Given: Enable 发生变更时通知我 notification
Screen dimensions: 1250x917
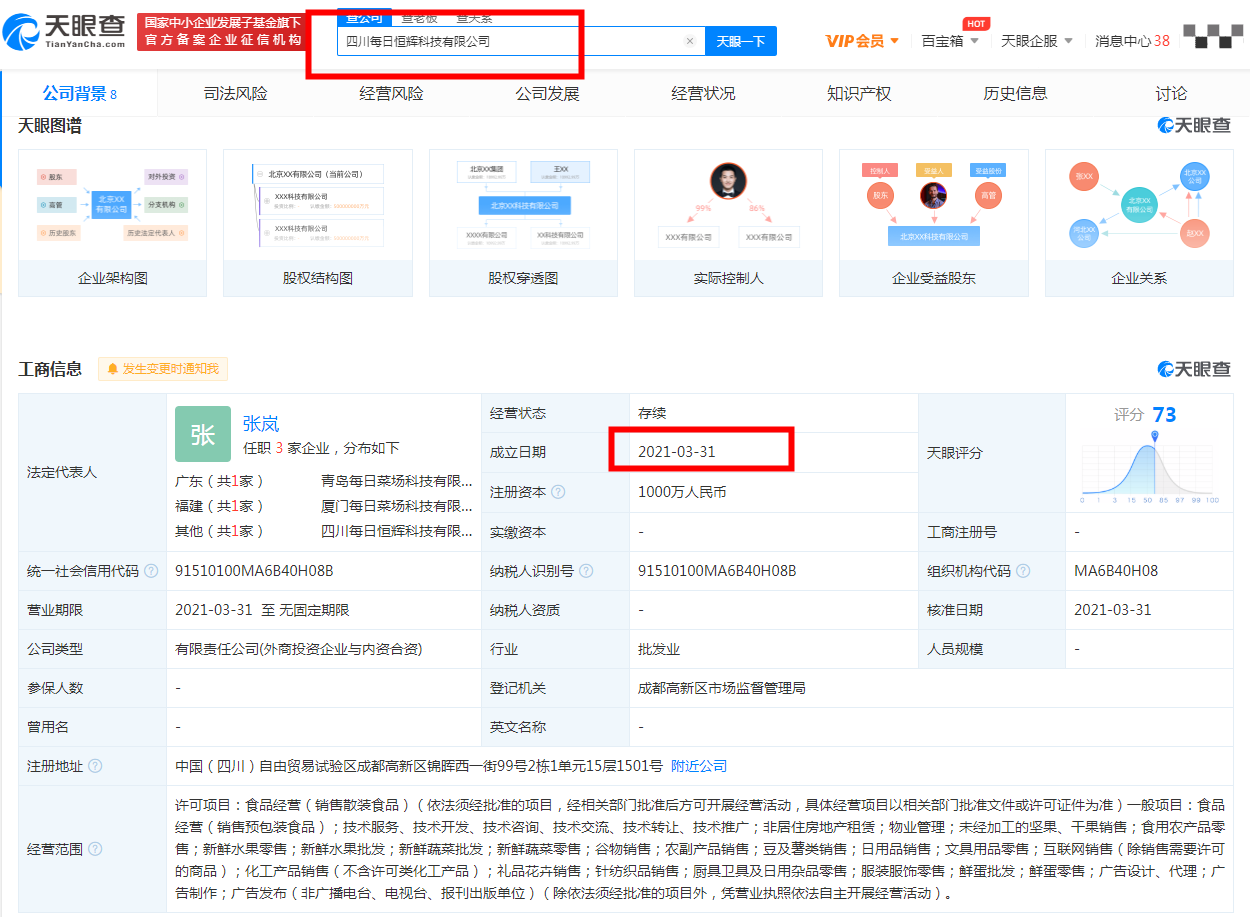Looking at the screenshot, I should tap(163, 369).
